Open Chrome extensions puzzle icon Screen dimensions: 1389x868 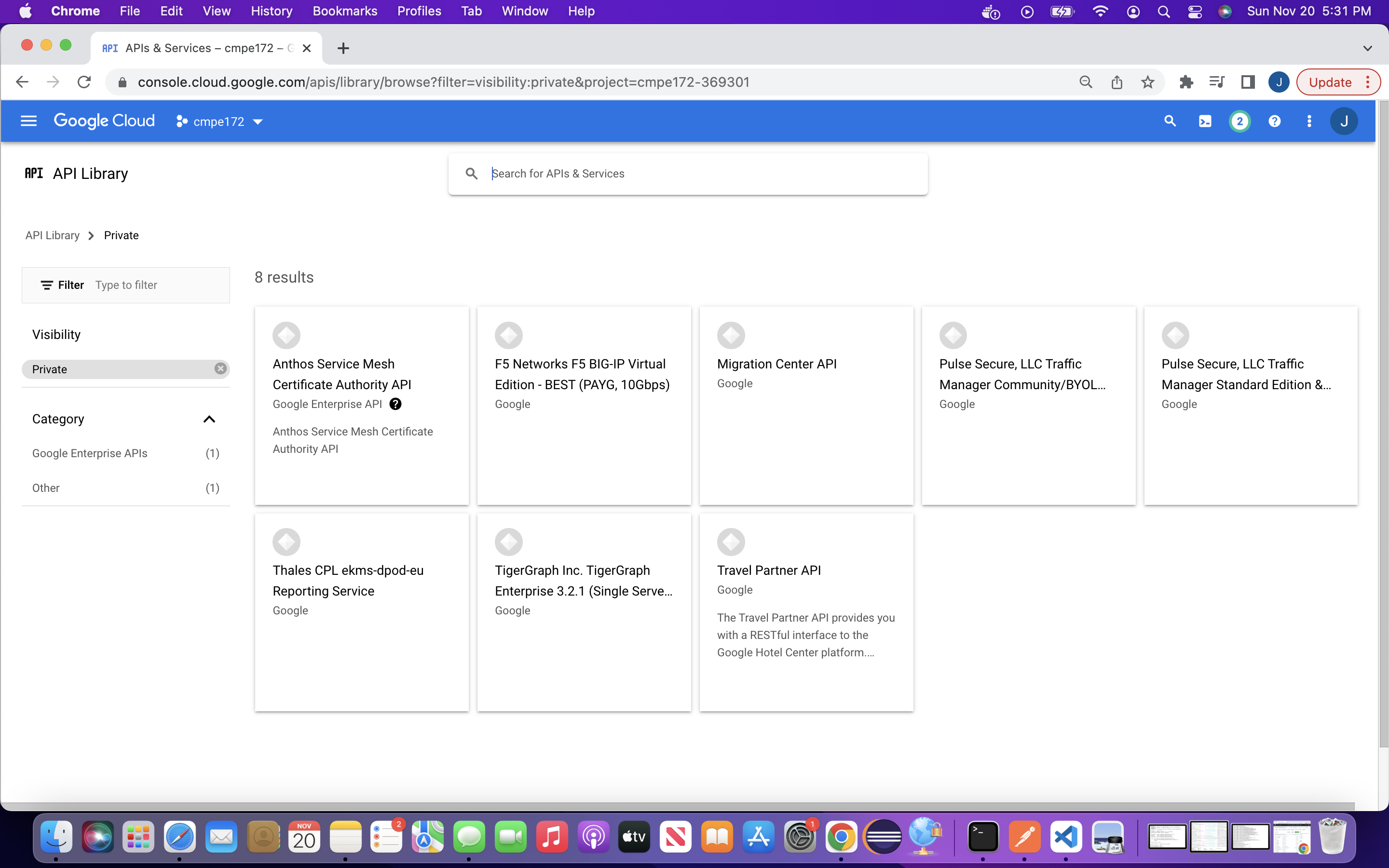(1186, 82)
